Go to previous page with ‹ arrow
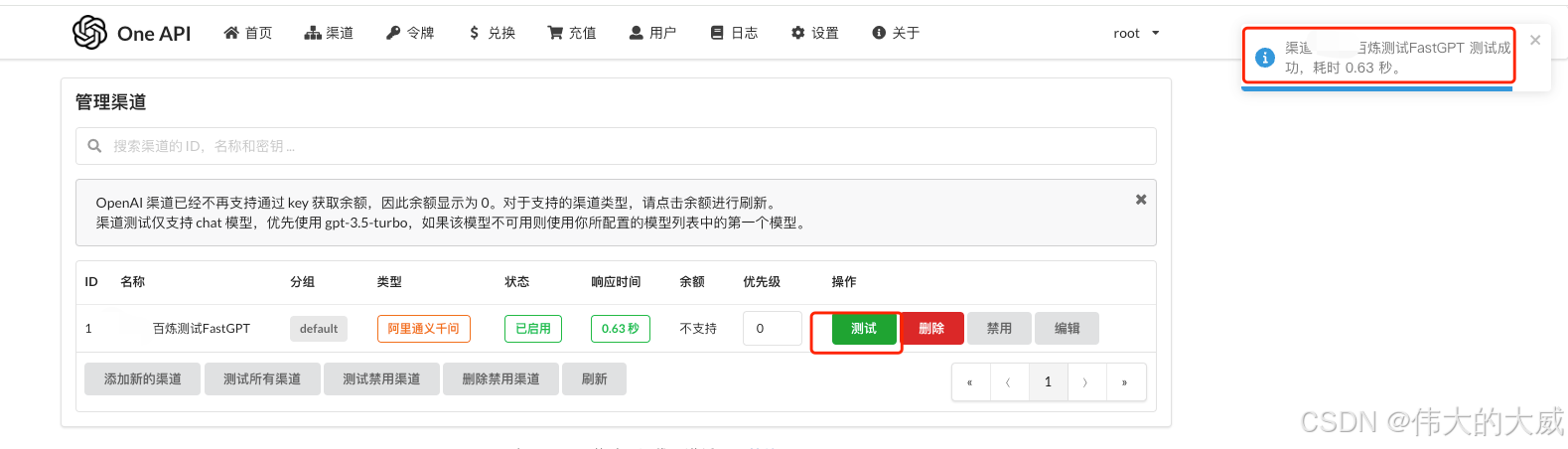 click(x=1009, y=382)
